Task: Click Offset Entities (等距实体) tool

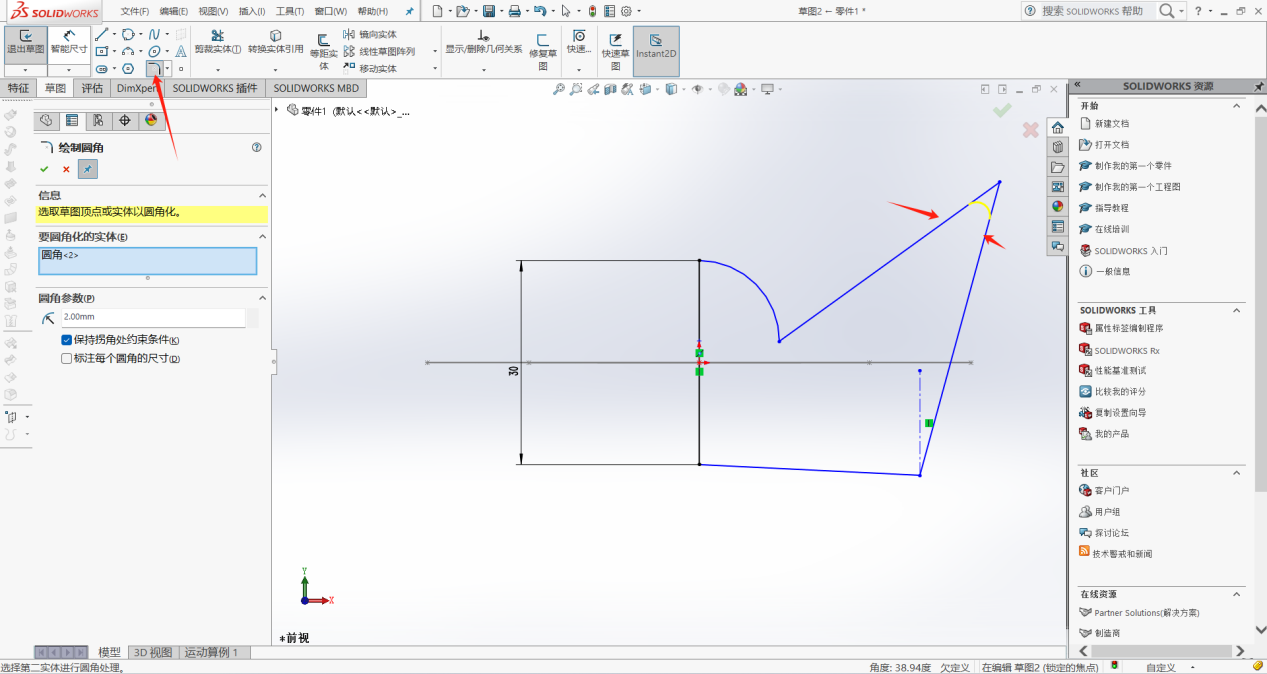Action: (x=323, y=52)
